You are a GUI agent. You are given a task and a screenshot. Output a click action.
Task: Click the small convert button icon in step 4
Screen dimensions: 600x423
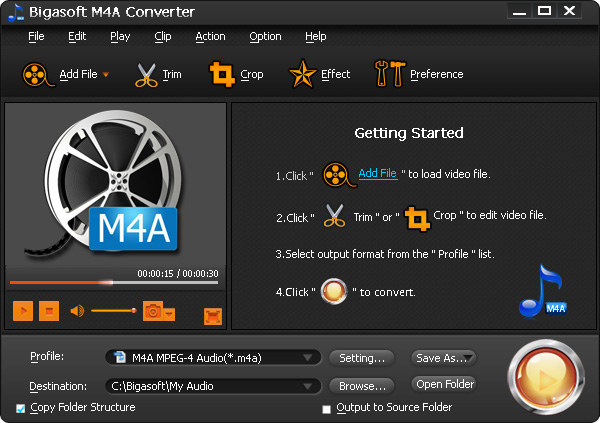[x=334, y=291]
